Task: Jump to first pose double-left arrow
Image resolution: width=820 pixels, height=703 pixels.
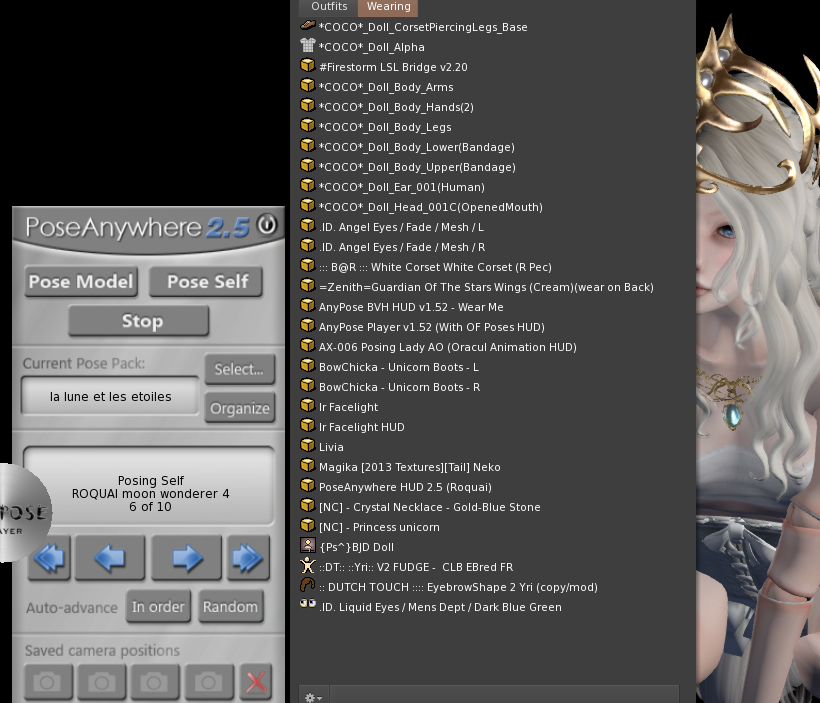Action: [49, 558]
